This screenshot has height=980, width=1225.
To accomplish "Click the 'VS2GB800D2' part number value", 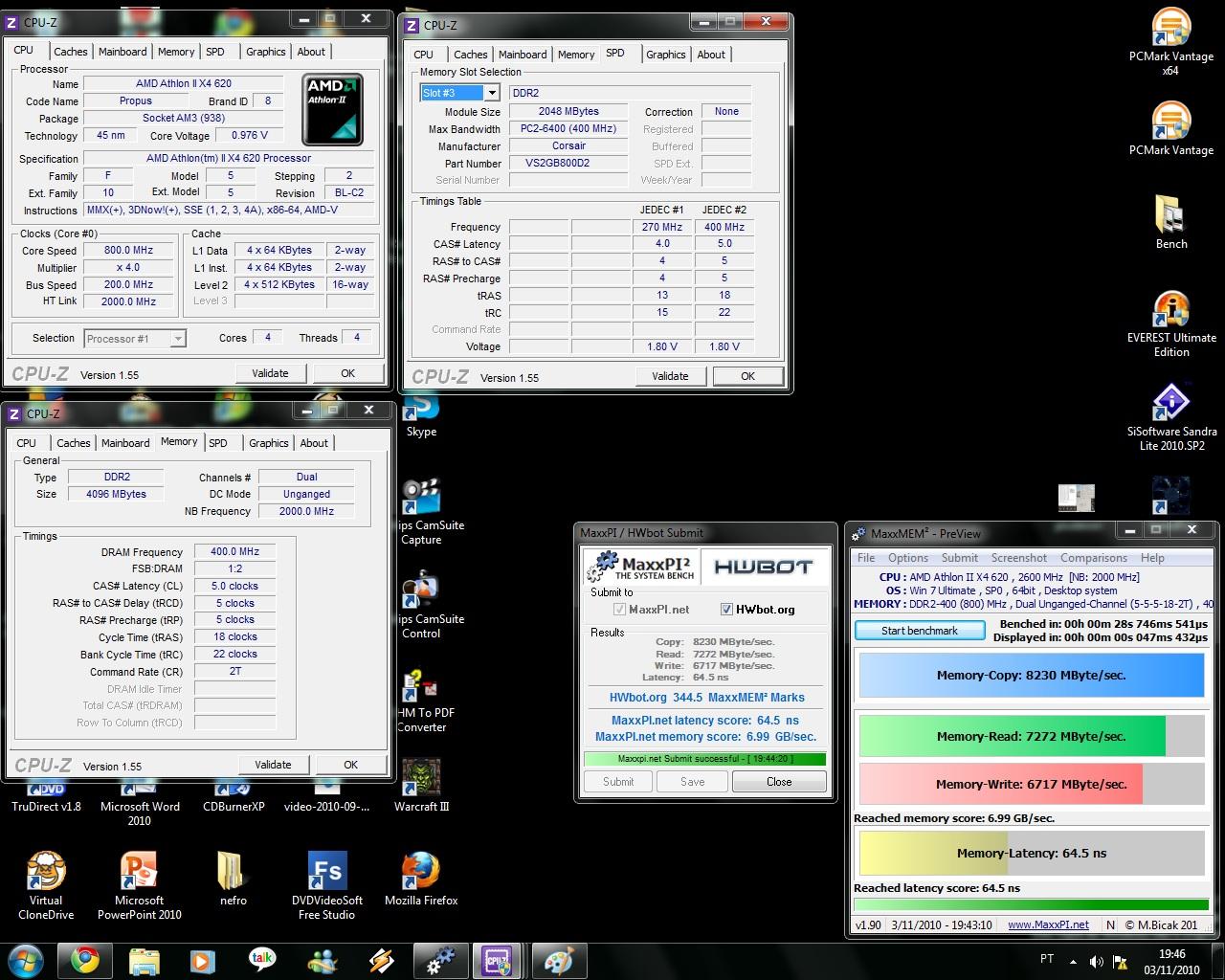I will point(568,163).
